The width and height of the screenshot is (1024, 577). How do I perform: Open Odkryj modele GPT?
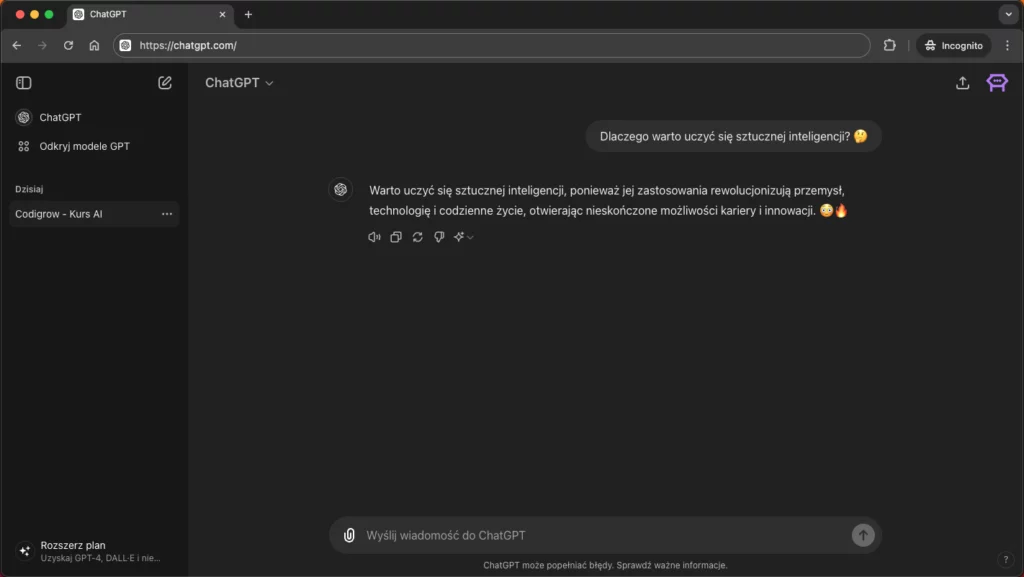(84, 146)
